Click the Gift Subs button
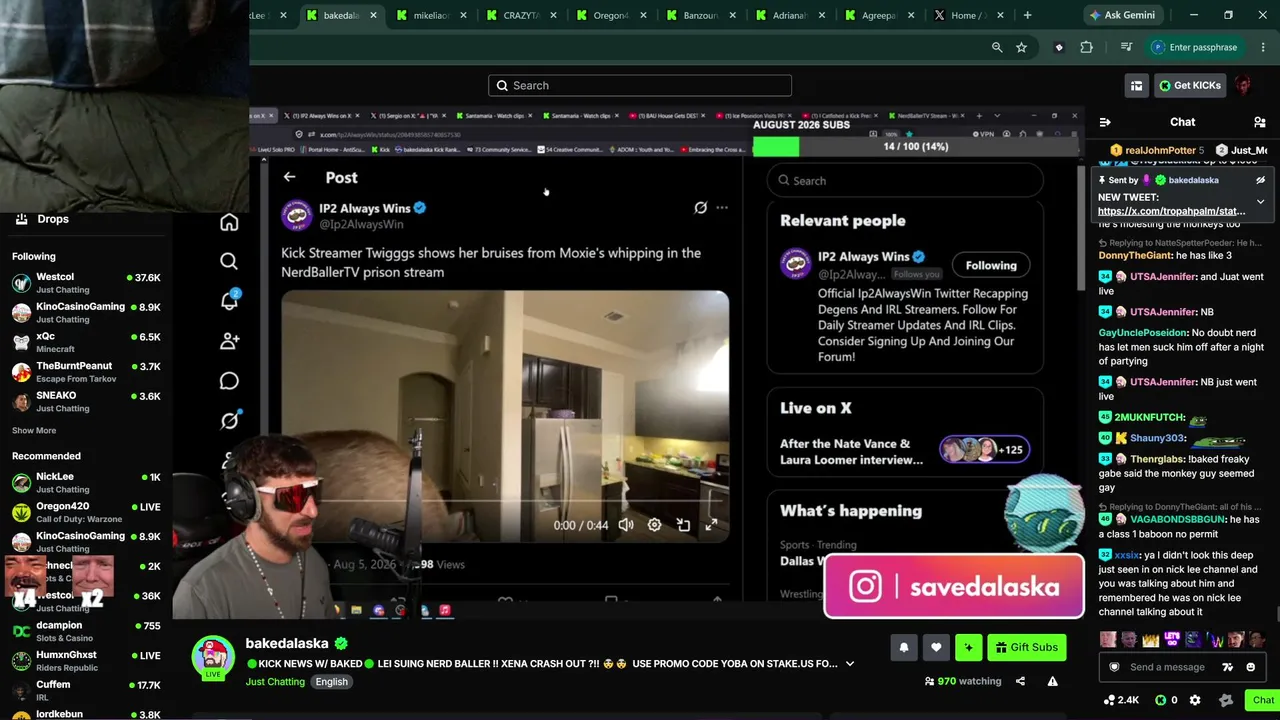Screen dimensions: 1280x720 1026,647
